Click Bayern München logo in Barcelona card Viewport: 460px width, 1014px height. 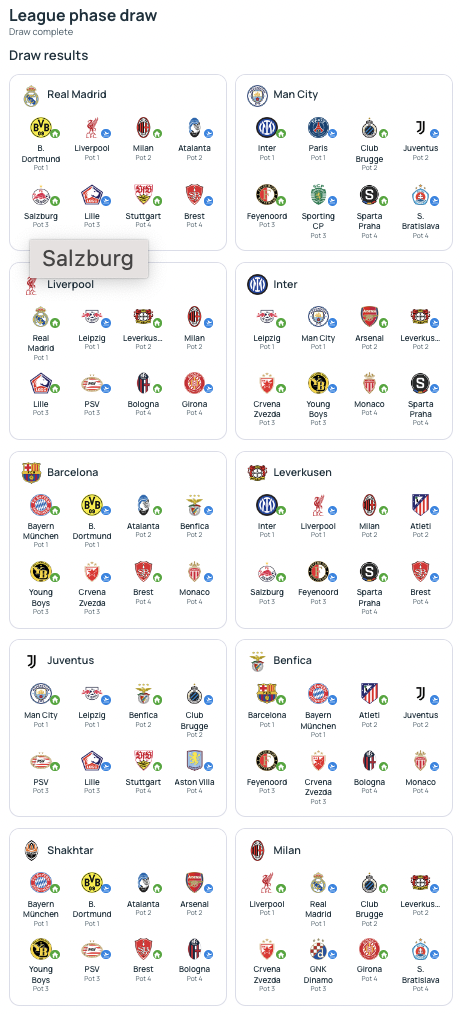(x=40, y=504)
